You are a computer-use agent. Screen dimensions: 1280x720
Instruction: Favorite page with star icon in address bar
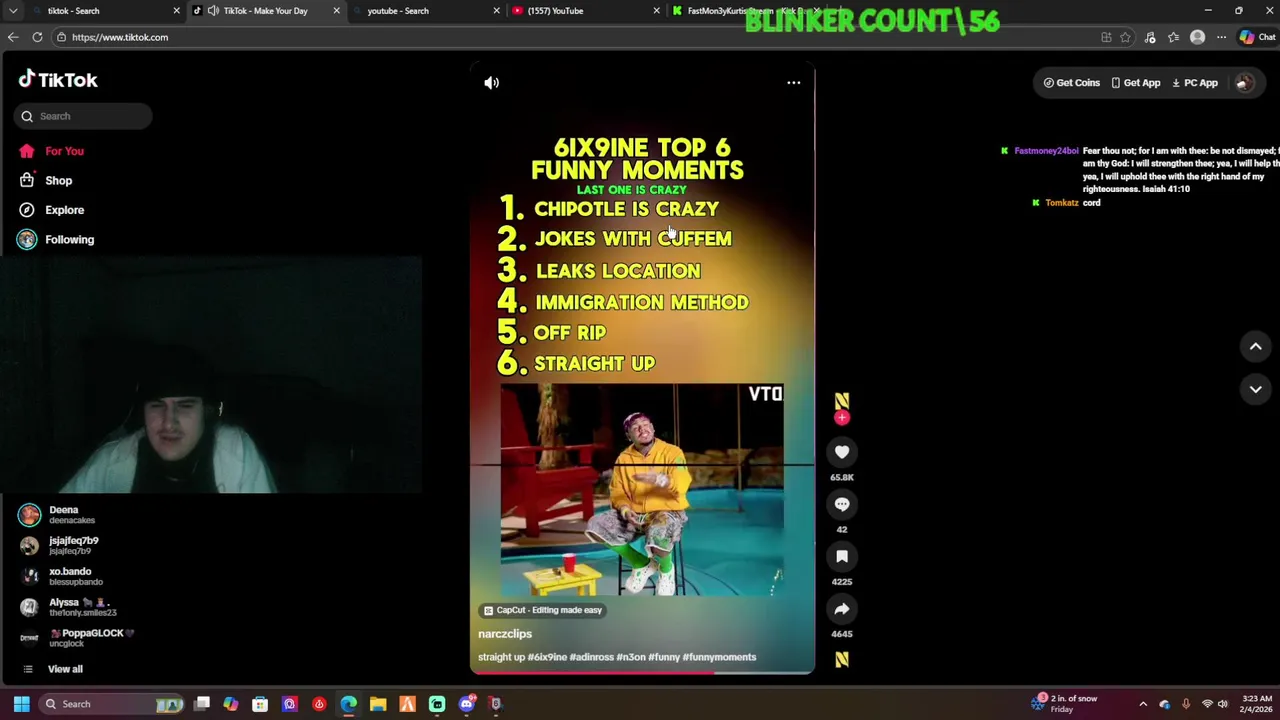click(1126, 37)
